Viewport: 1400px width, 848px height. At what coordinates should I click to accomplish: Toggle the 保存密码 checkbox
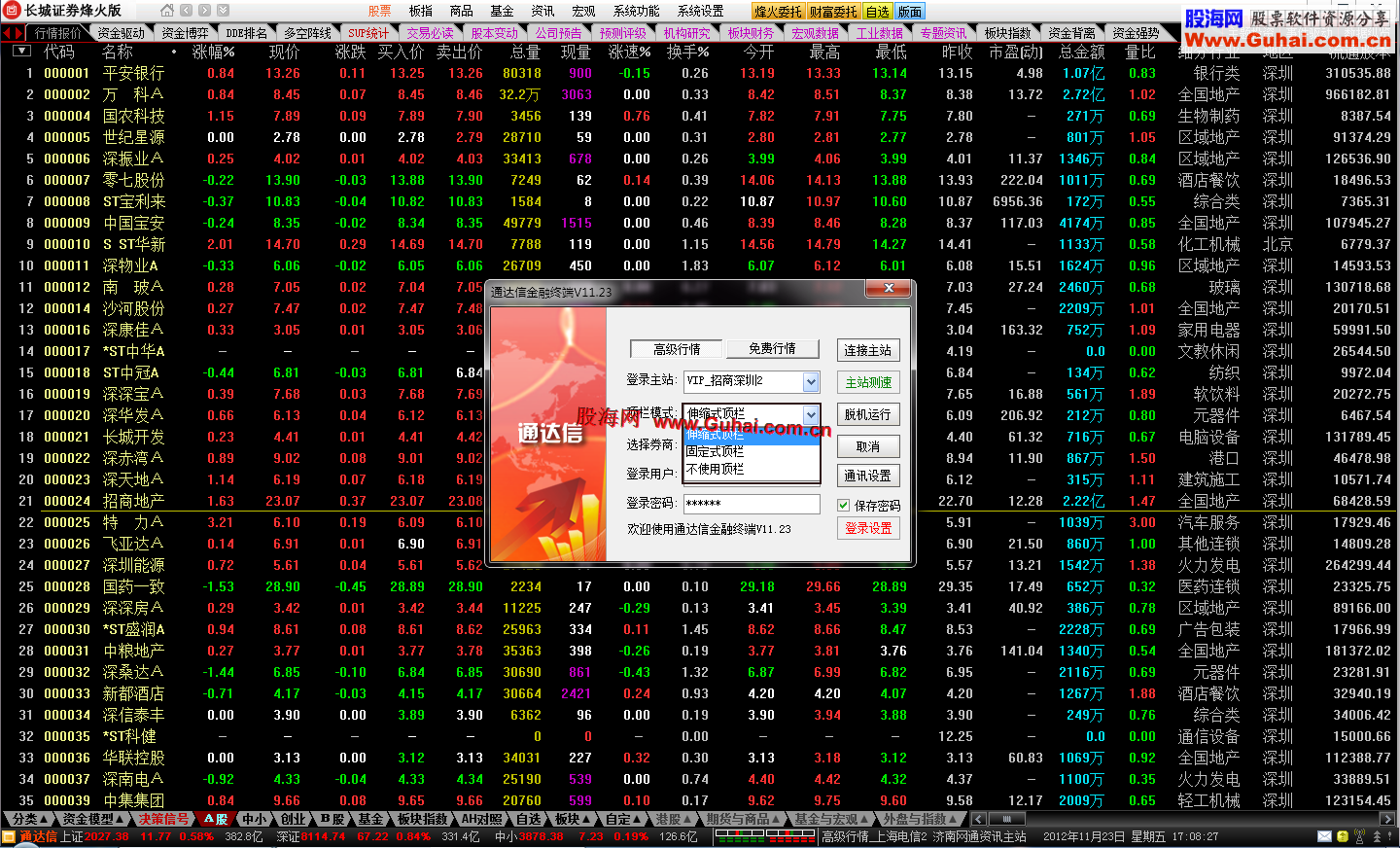(x=844, y=505)
